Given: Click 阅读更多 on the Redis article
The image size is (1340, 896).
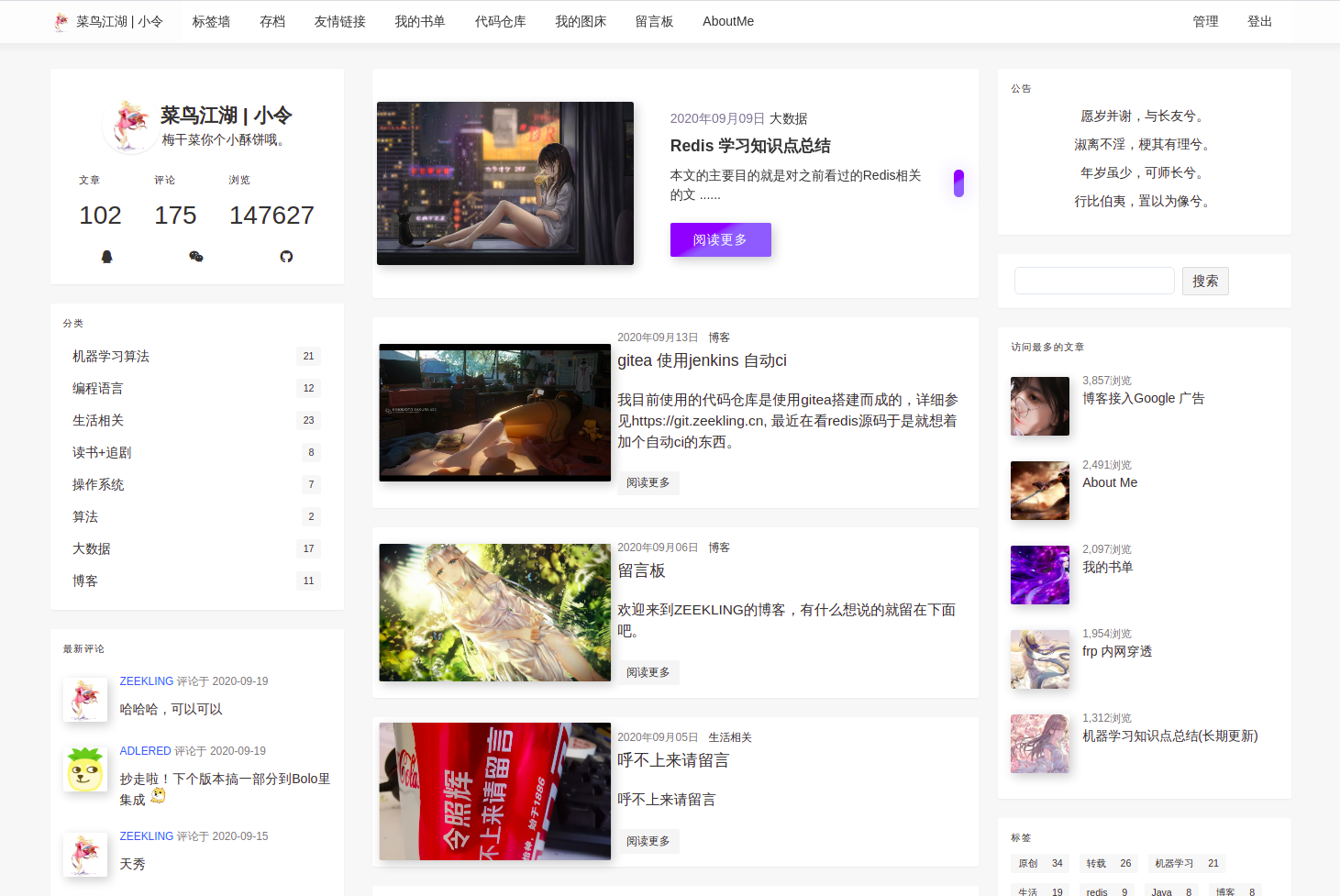Looking at the screenshot, I should point(720,239).
